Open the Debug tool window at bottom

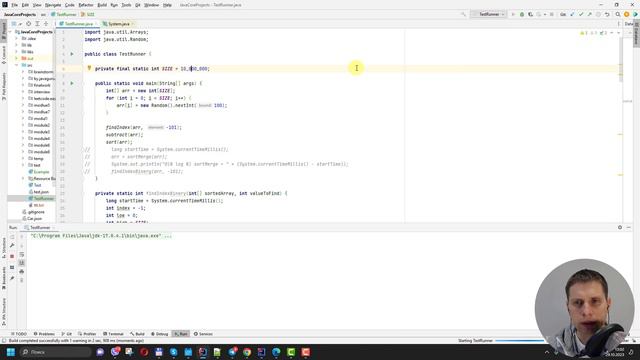click(x=160, y=334)
